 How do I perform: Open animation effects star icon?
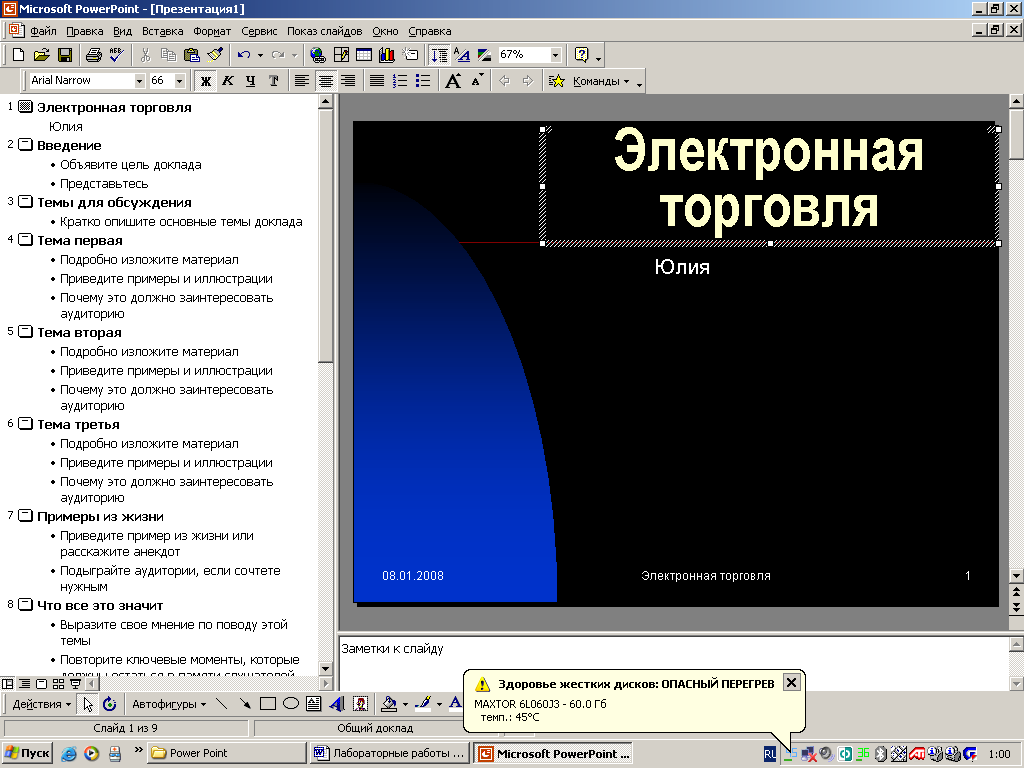tap(556, 81)
